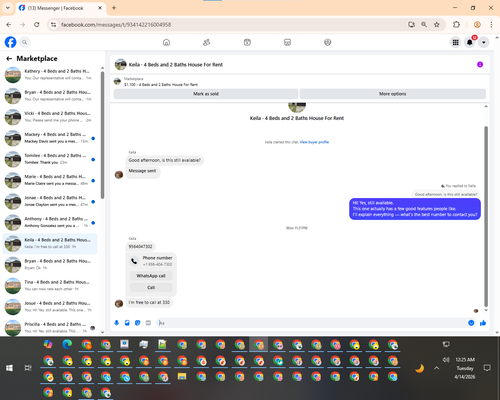Open the first Bryan conversation with representative message
500x400 pixels.
click(x=50, y=96)
